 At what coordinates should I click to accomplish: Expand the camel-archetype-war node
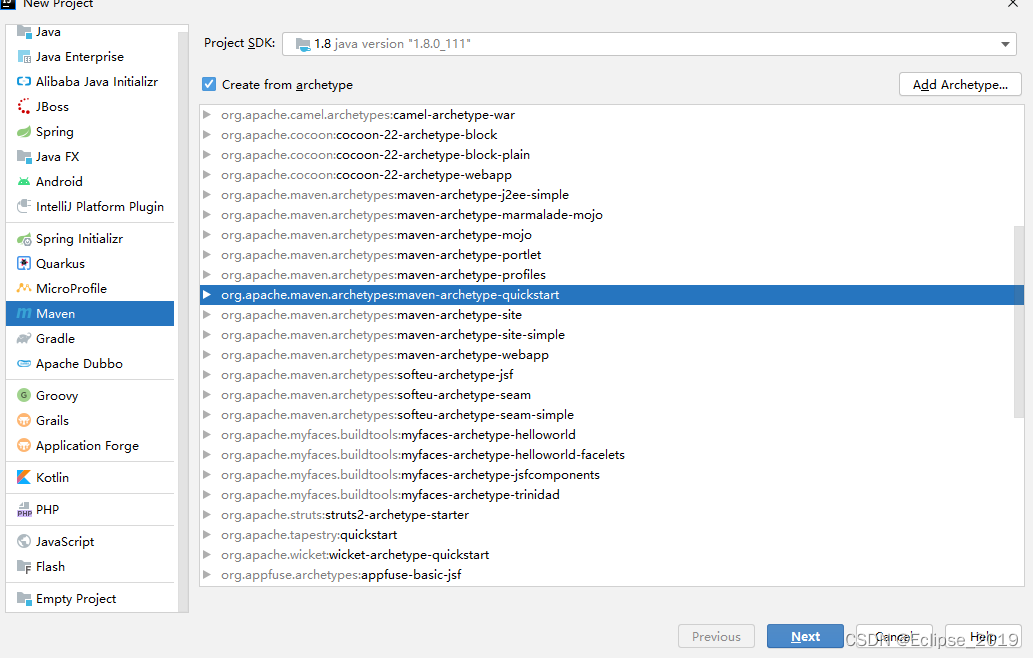(x=207, y=115)
